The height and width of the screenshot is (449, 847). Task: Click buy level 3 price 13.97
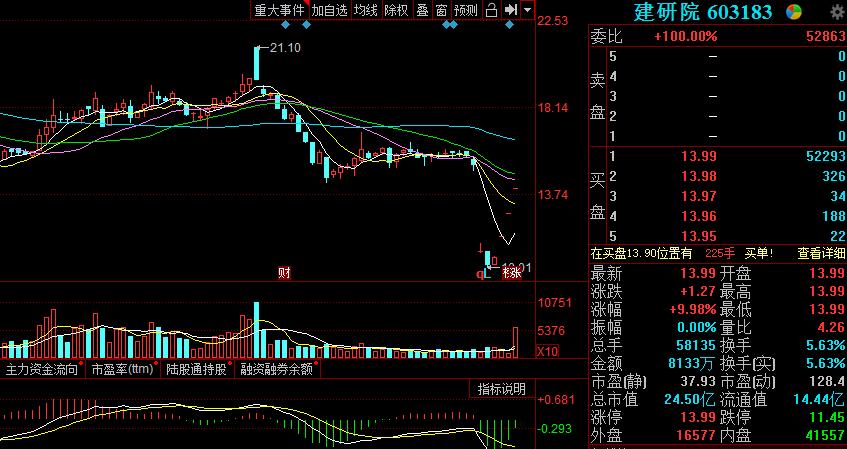coord(698,196)
